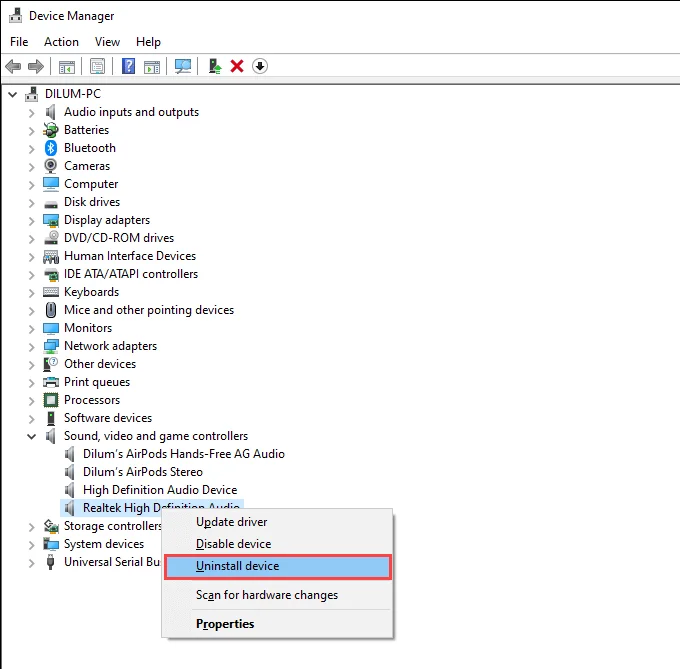The height and width of the screenshot is (669, 680).
Task: Select High Definition Audio Device entry
Action: pyautogui.click(x=160, y=490)
